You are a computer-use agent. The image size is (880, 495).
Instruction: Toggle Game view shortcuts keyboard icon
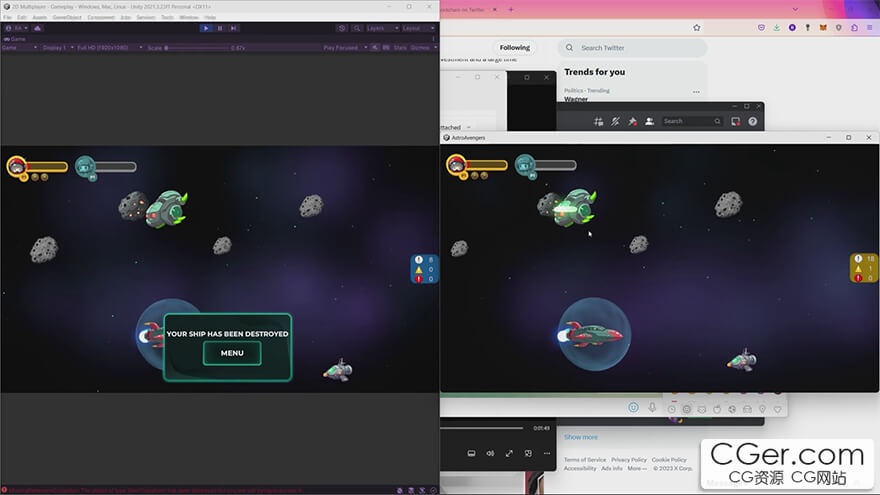tap(386, 48)
